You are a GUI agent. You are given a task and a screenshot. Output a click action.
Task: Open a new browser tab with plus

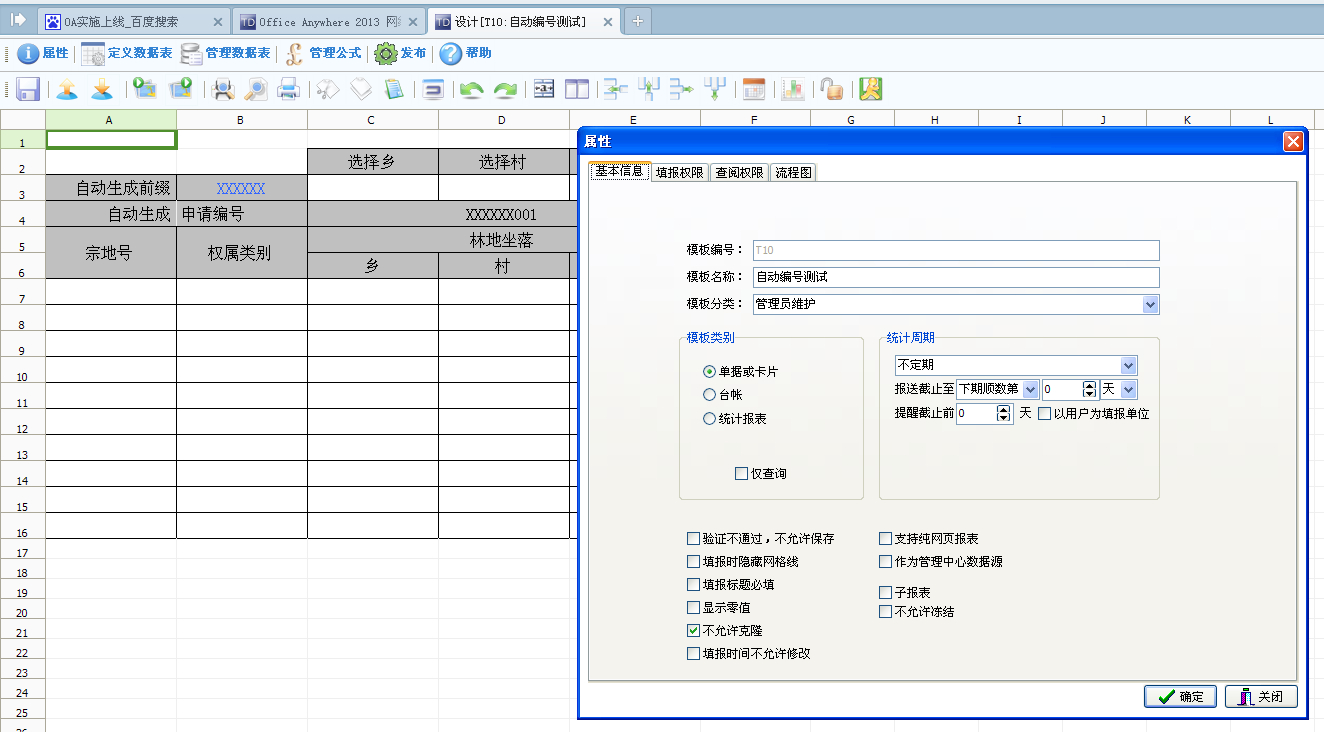638,21
